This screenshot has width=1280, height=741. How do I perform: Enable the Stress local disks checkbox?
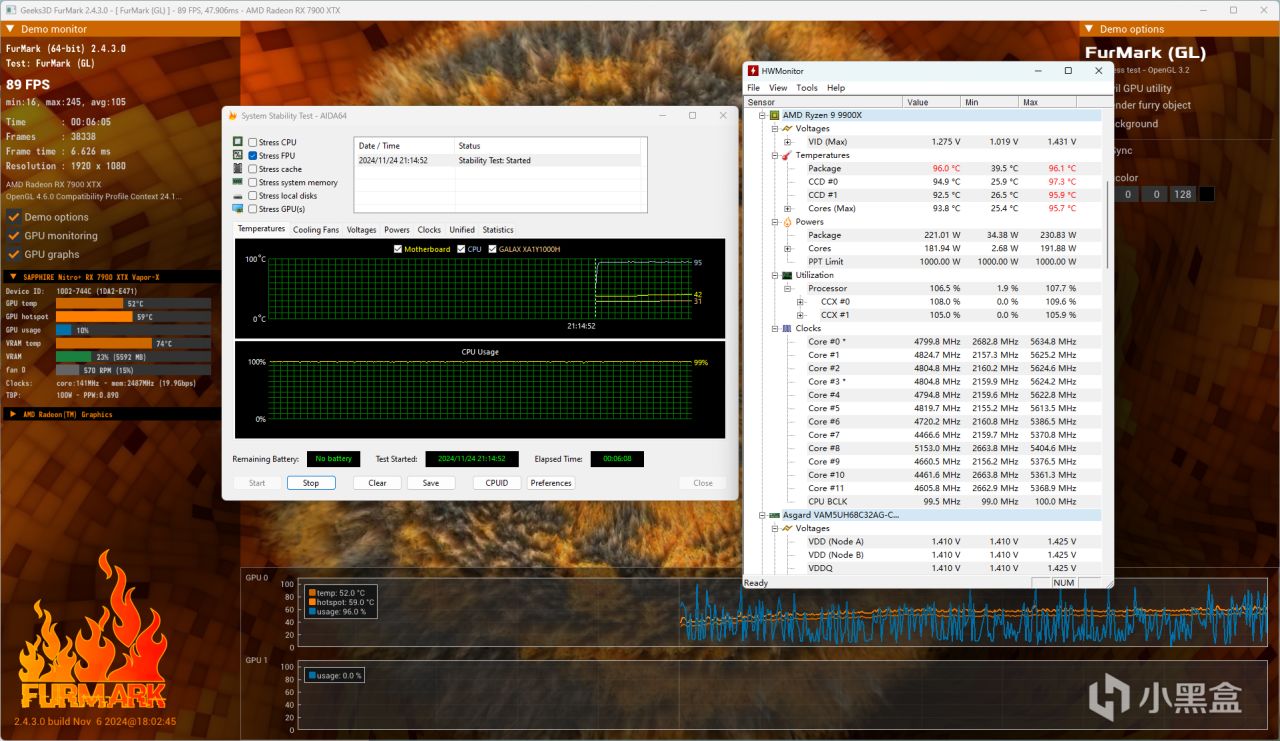click(253, 196)
